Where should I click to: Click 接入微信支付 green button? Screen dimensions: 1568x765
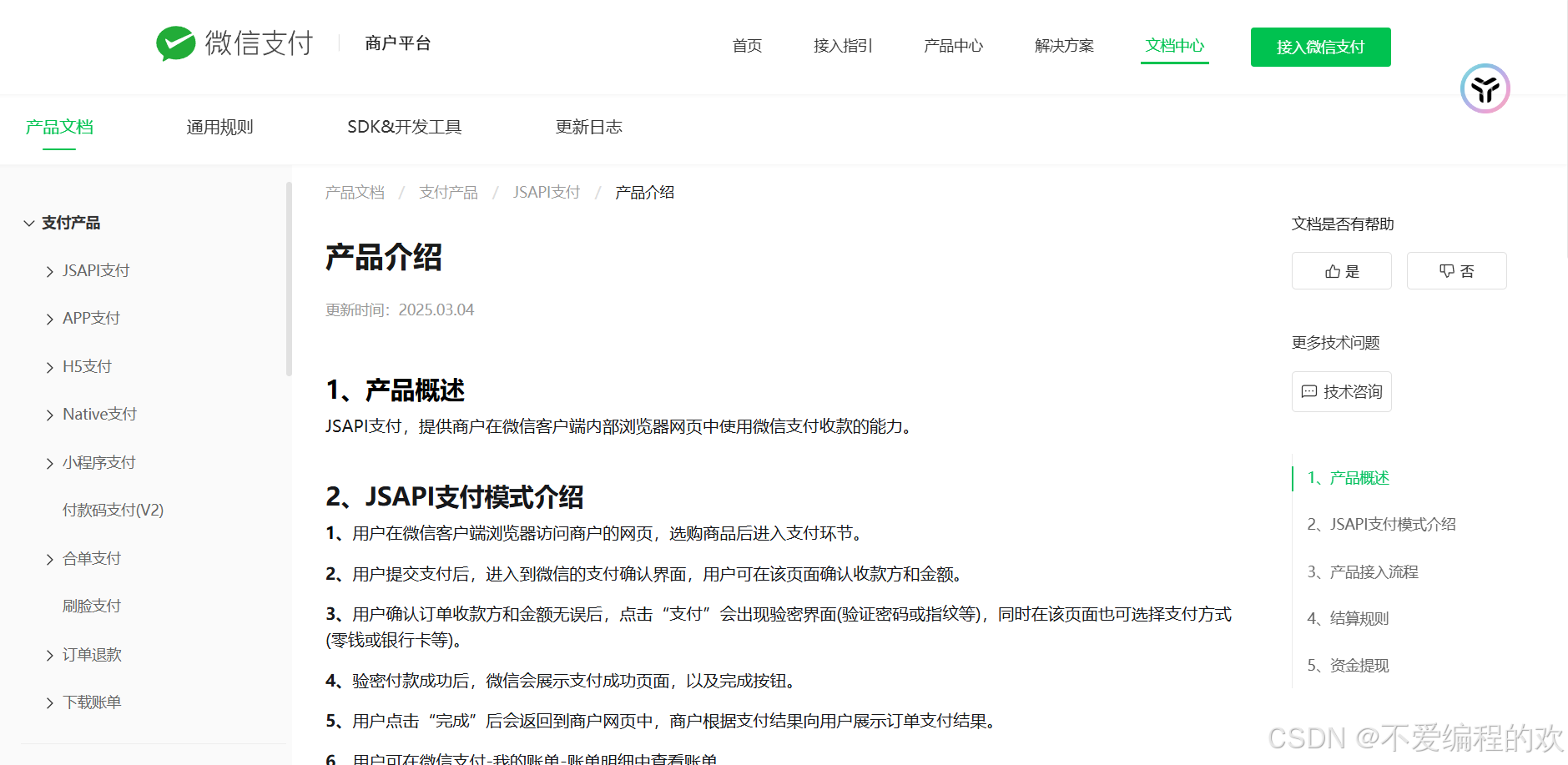(1320, 47)
